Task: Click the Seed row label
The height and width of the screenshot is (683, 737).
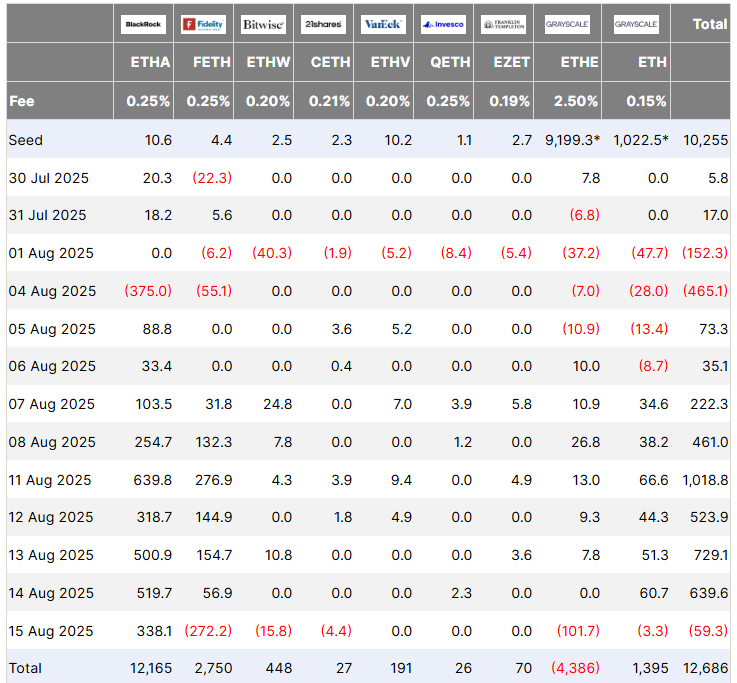Action: pos(26,140)
